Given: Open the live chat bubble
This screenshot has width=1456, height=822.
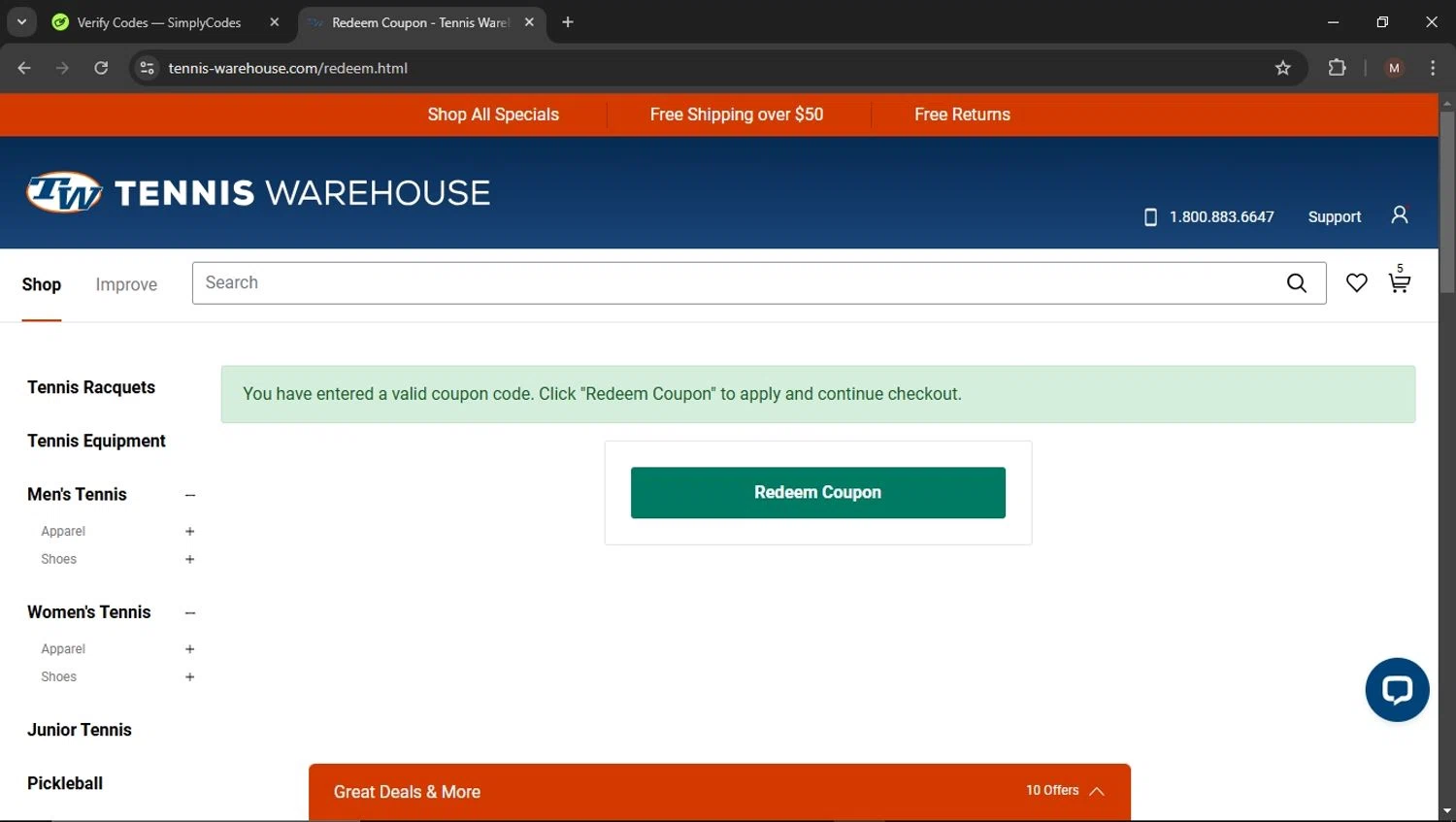Looking at the screenshot, I should pos(1397,690).
